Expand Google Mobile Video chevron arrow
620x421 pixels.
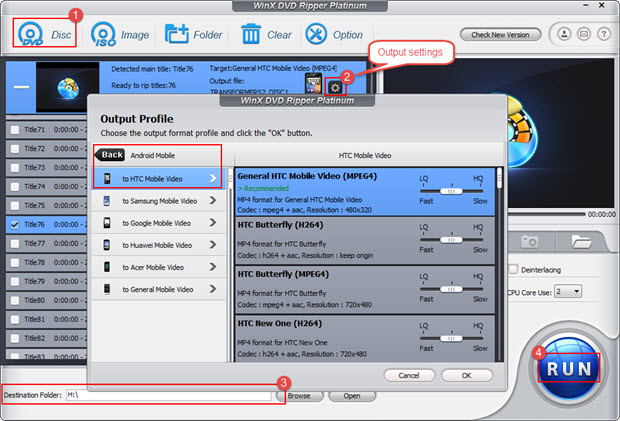[213, 223]
